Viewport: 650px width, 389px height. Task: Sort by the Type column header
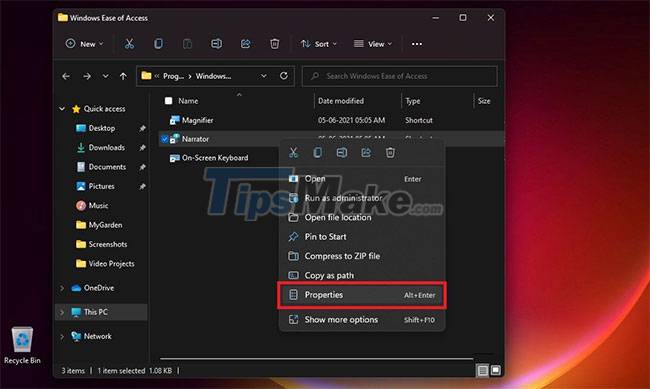(x=413, y=101)
